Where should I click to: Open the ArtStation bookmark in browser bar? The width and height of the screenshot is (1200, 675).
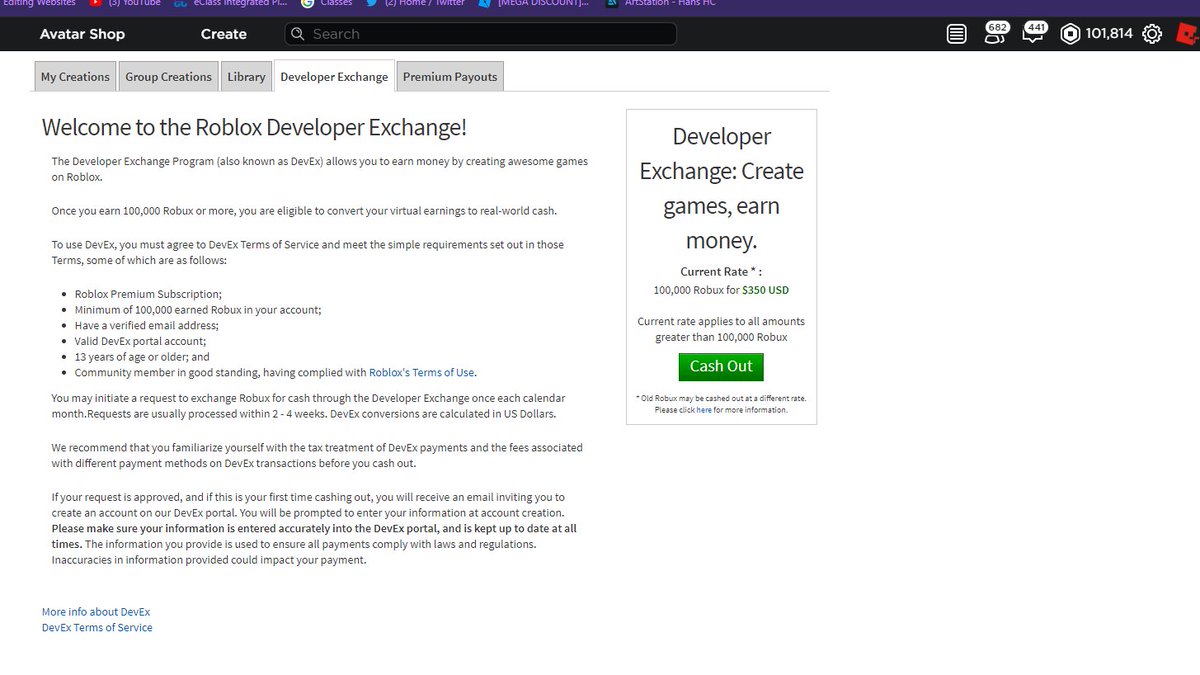661,3
